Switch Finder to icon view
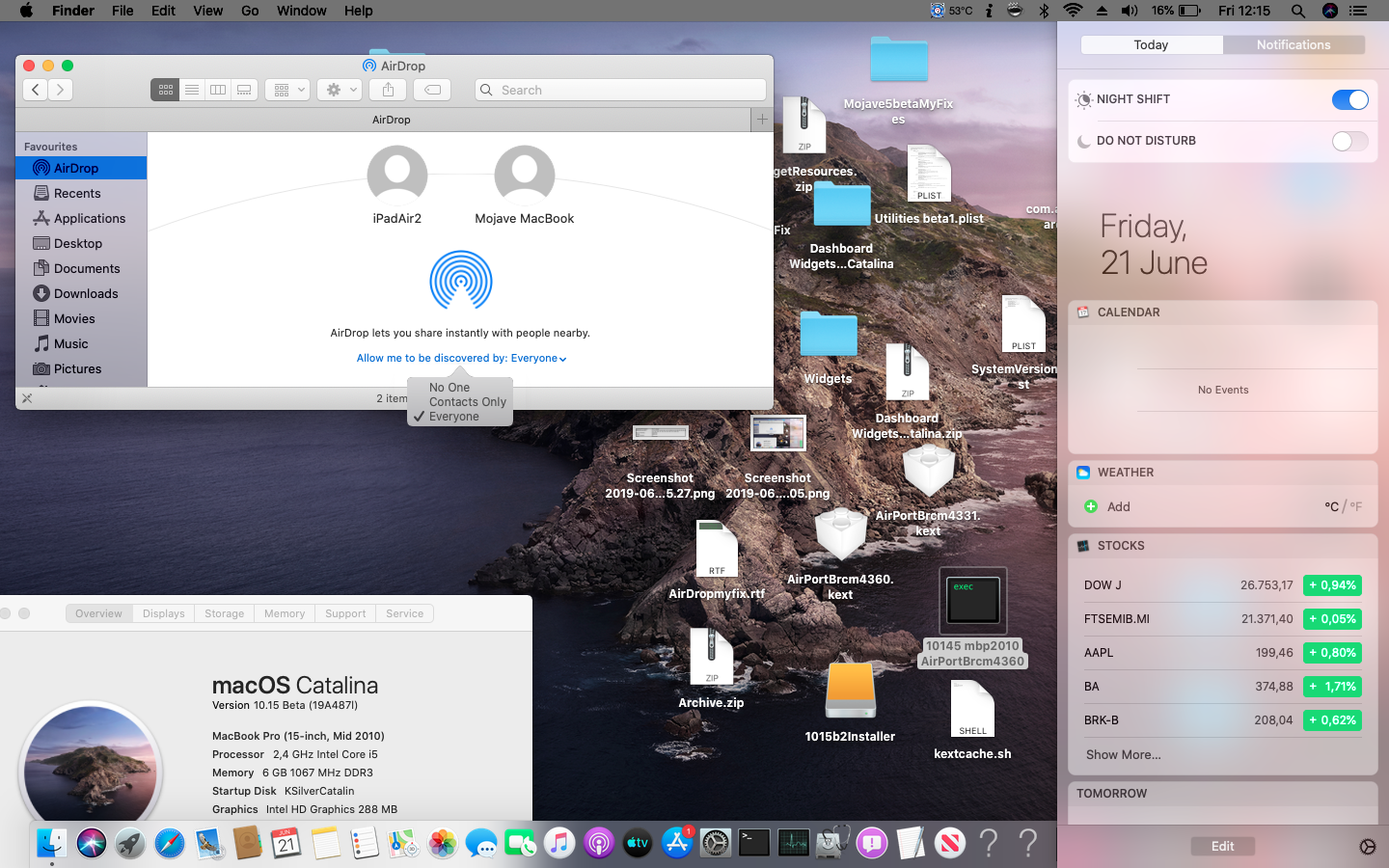 [166, 90]
